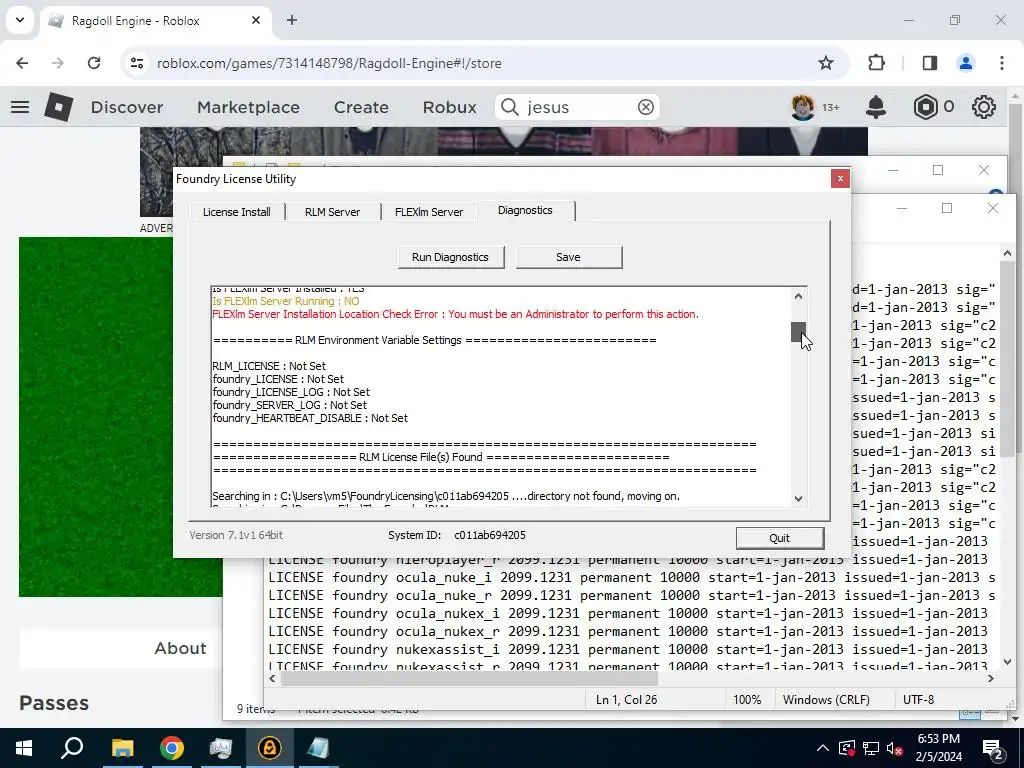This screenshot has height=768, width=1024.
Task: Open the FLEXlm Server tab
Action: point(428,212)
